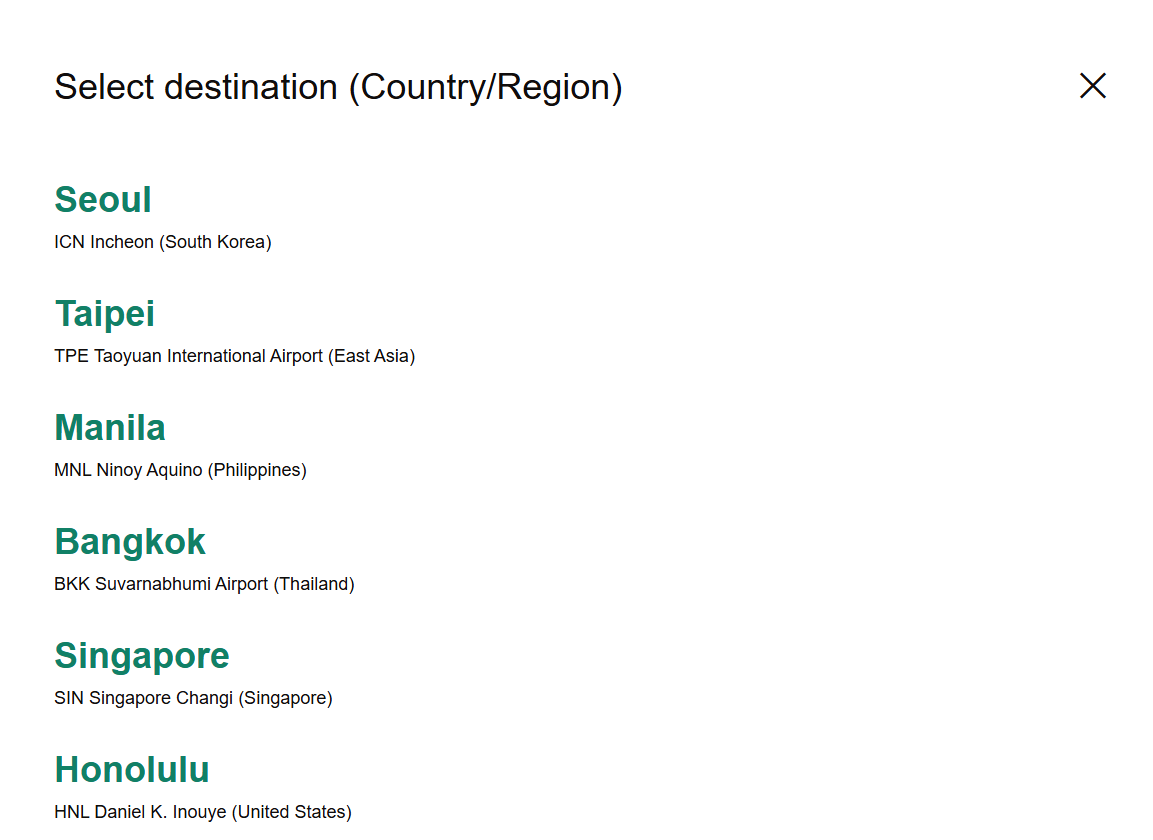Click the ICN Incheon airport name
Viewport: 1153px width, 840px height.
click(x=104, y=242)
